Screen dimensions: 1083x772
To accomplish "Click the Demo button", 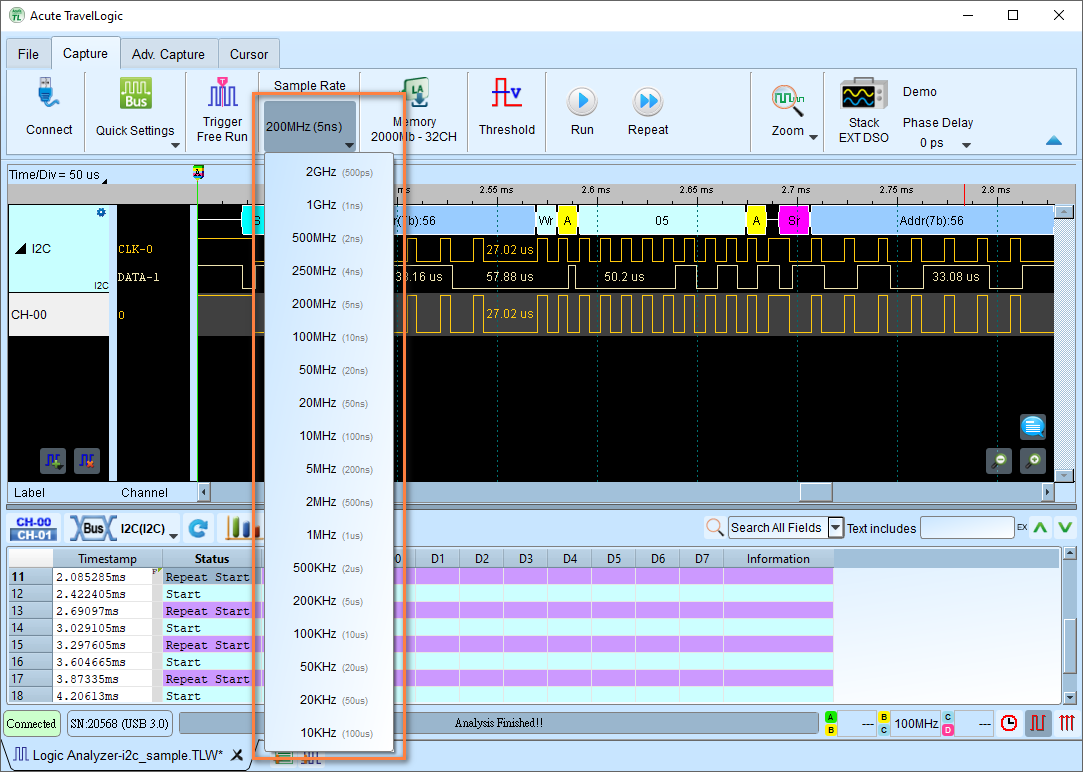I will tap(919, 92).
